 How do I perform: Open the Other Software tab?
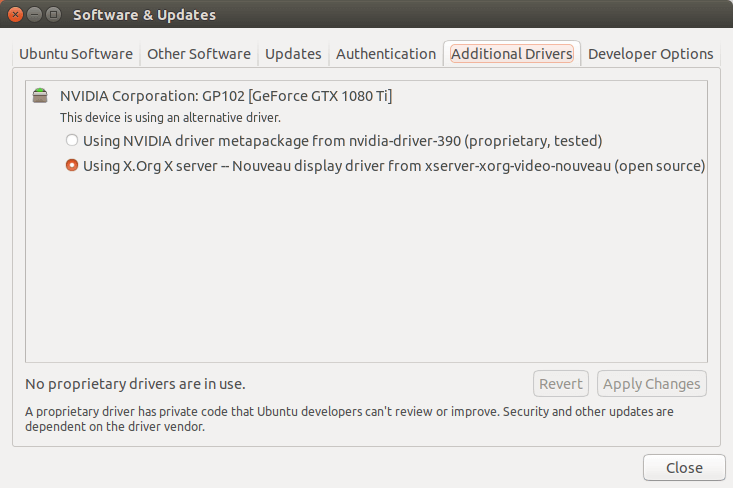[199, 54]
